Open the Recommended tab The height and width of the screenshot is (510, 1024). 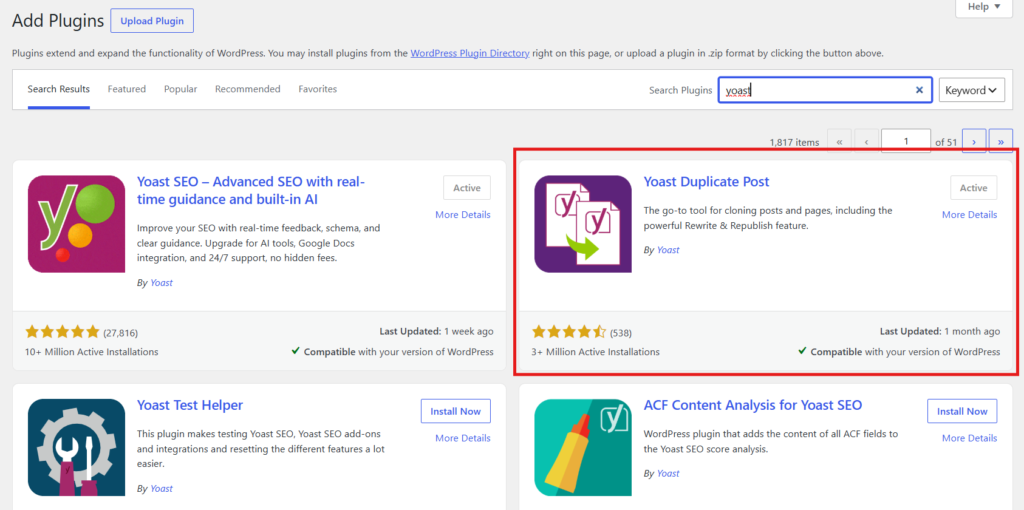coord(248,89)
